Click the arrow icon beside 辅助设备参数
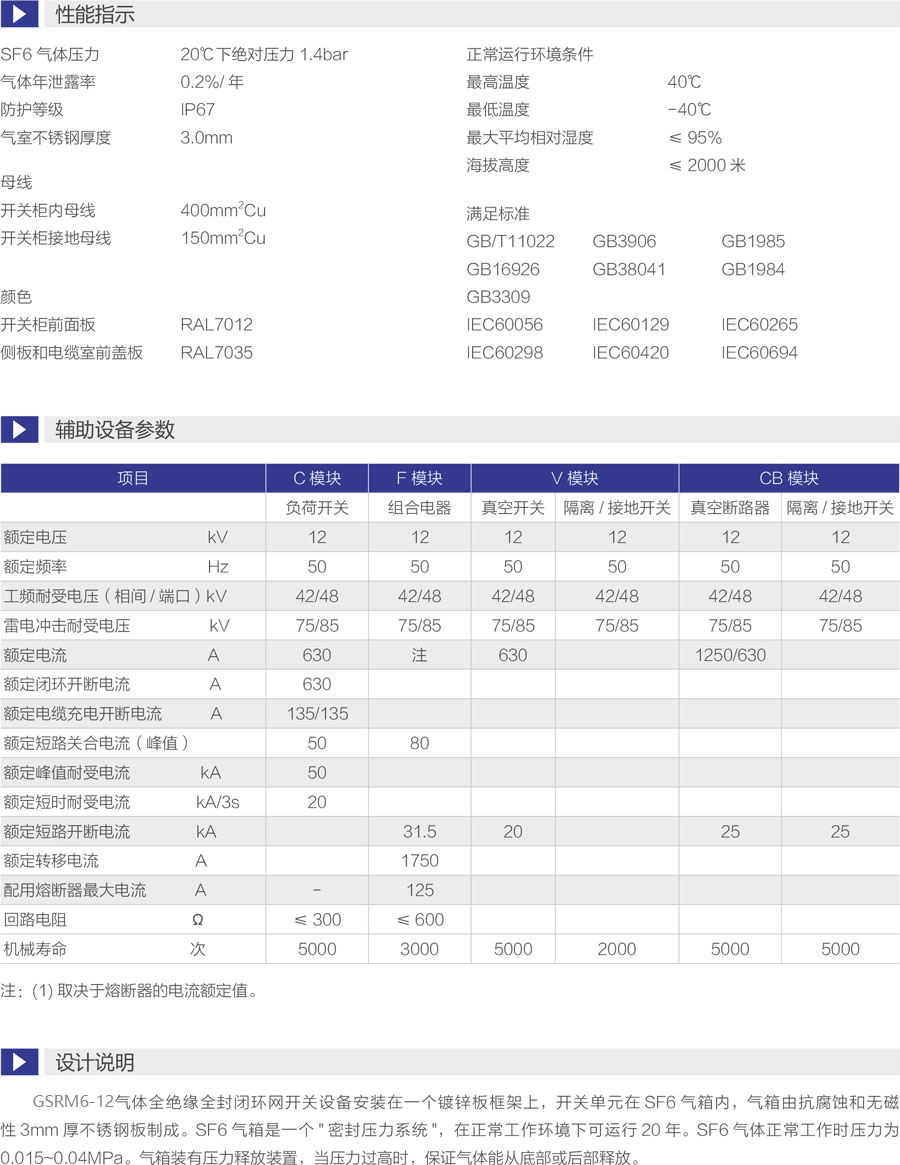 point(19,430)
